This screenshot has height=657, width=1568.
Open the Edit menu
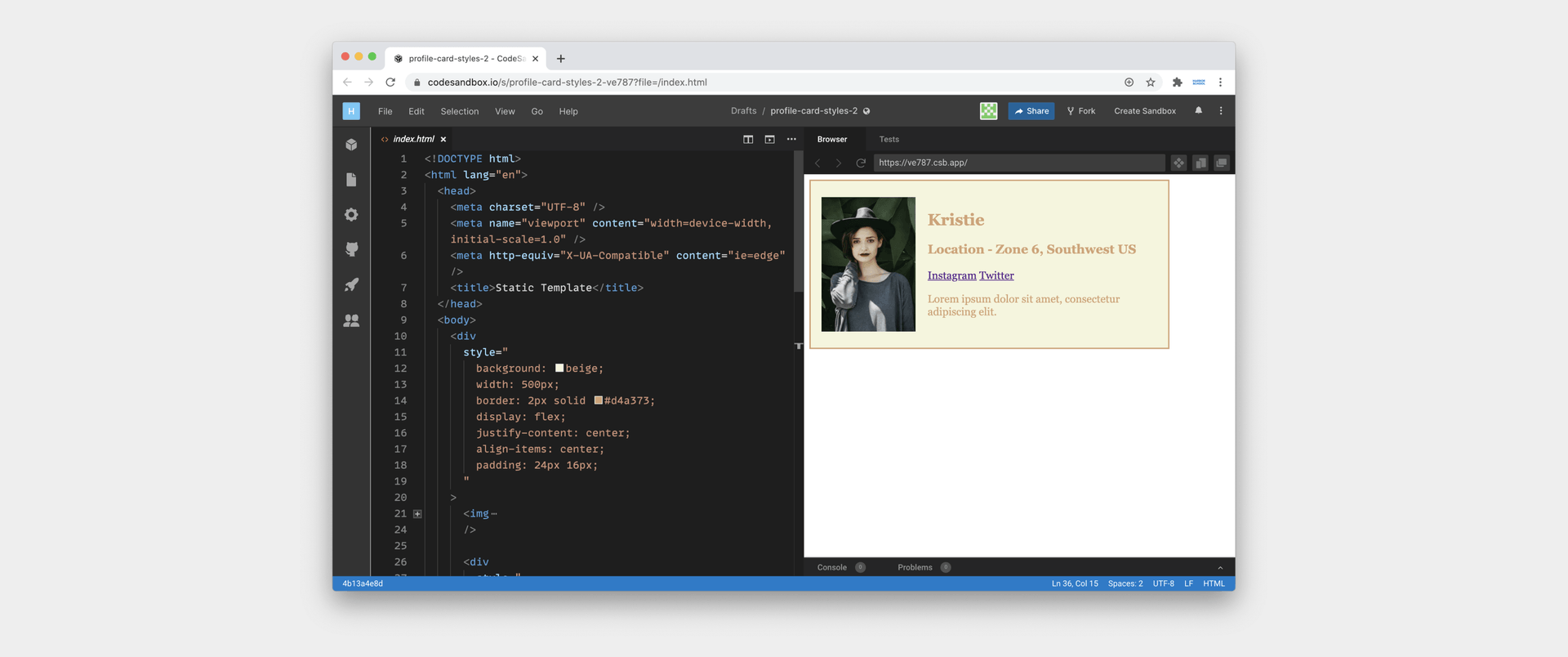coord(416,111)
